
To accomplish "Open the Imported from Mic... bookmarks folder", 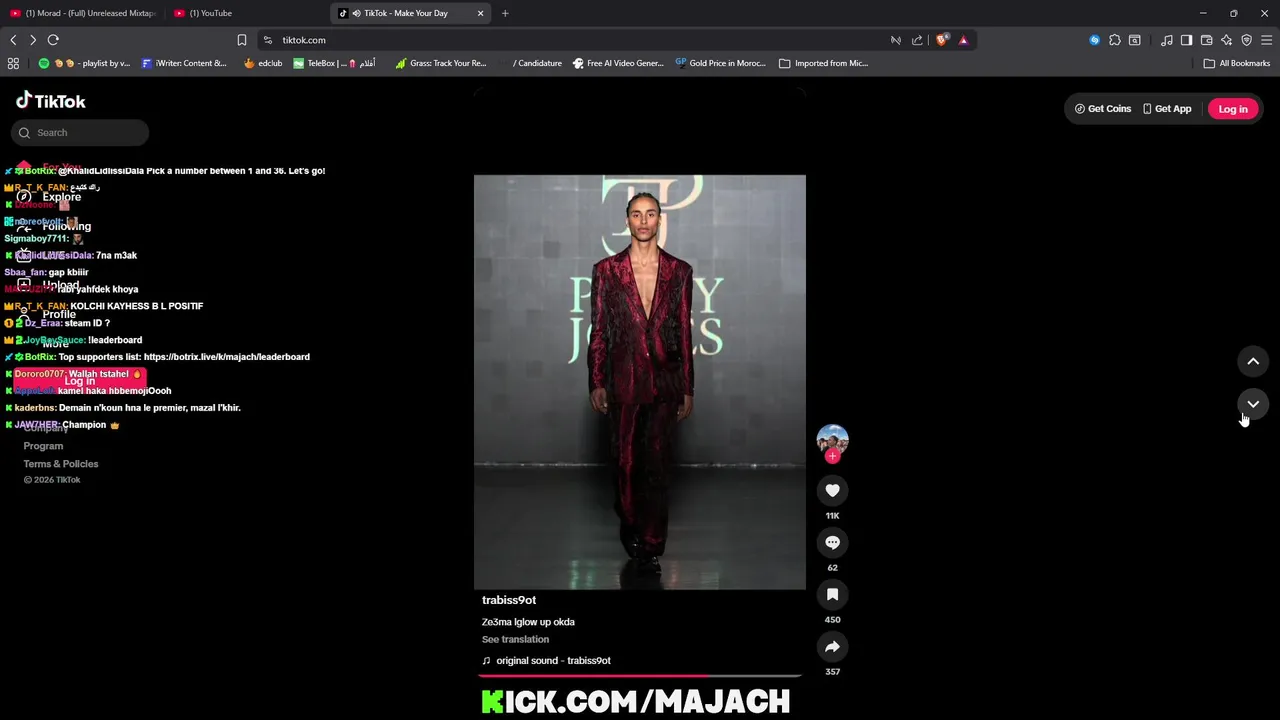I will 823,63.
